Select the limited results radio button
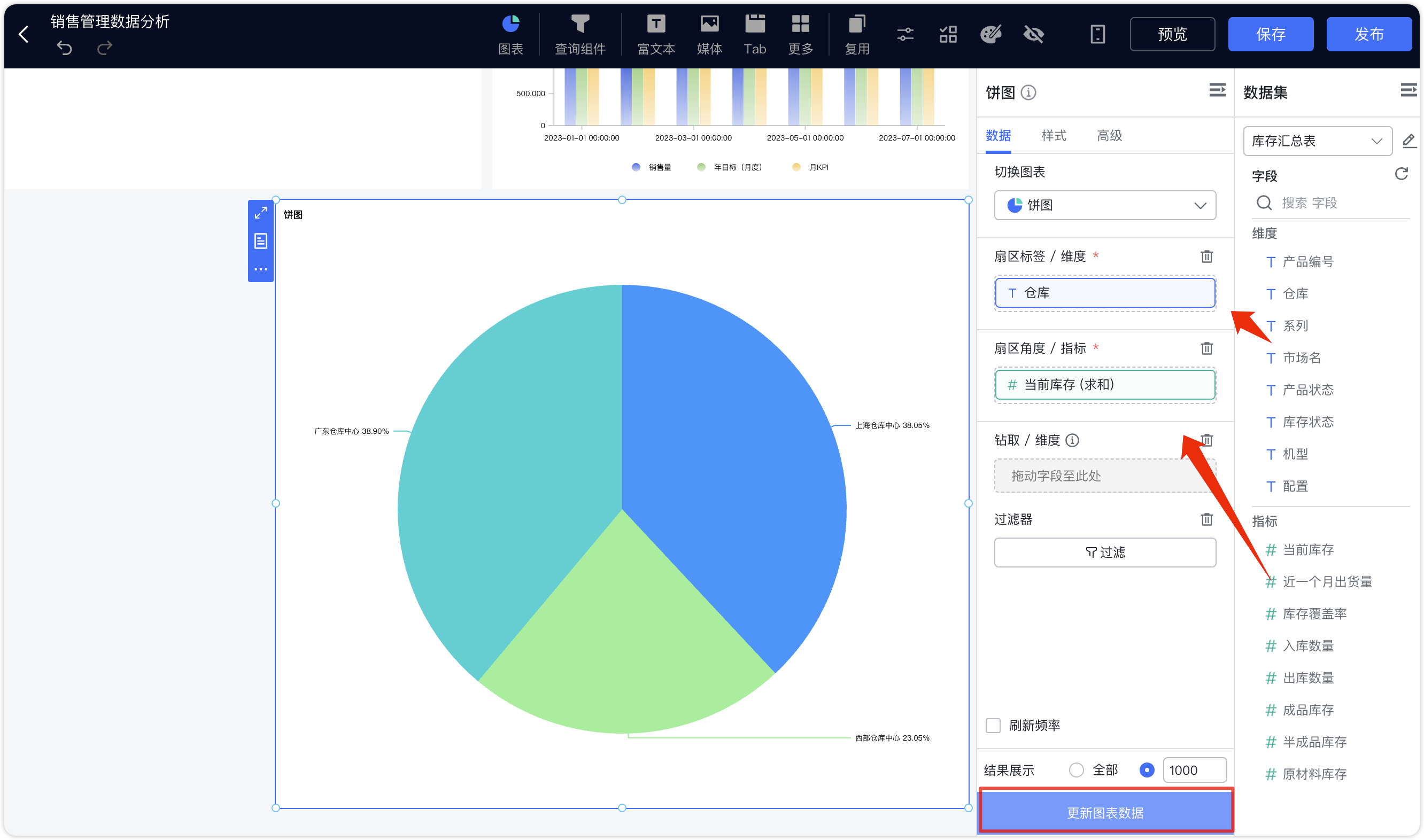 pos(1147,771)
